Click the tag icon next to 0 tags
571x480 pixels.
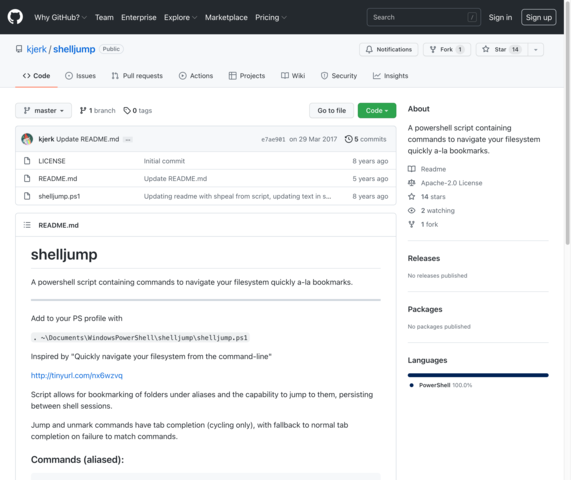coord(127,110)
